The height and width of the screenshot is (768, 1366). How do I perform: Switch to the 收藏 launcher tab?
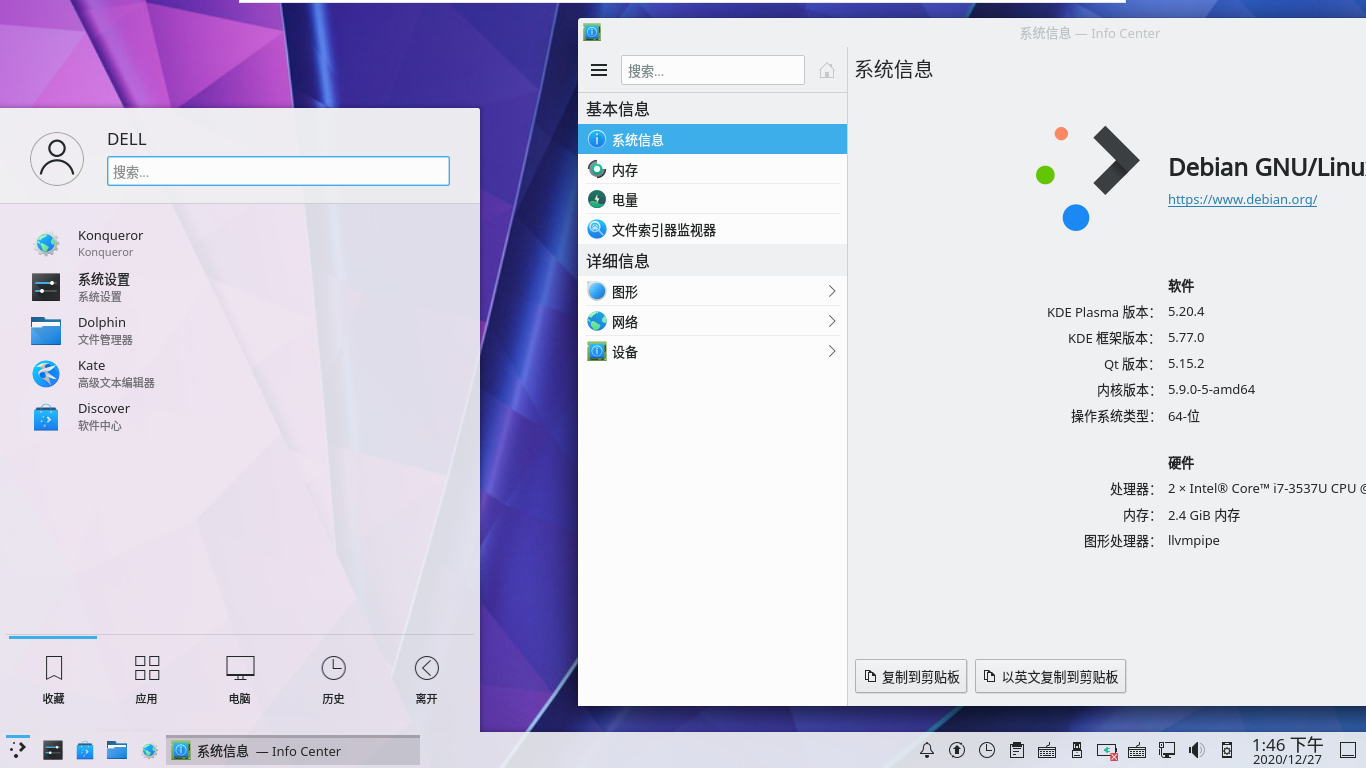54,680
